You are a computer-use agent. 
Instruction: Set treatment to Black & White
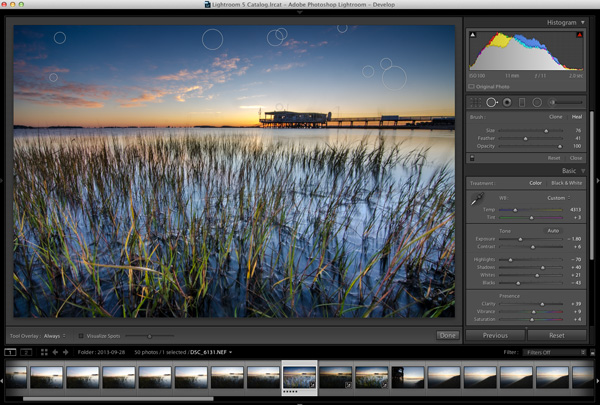click(566, 183)
